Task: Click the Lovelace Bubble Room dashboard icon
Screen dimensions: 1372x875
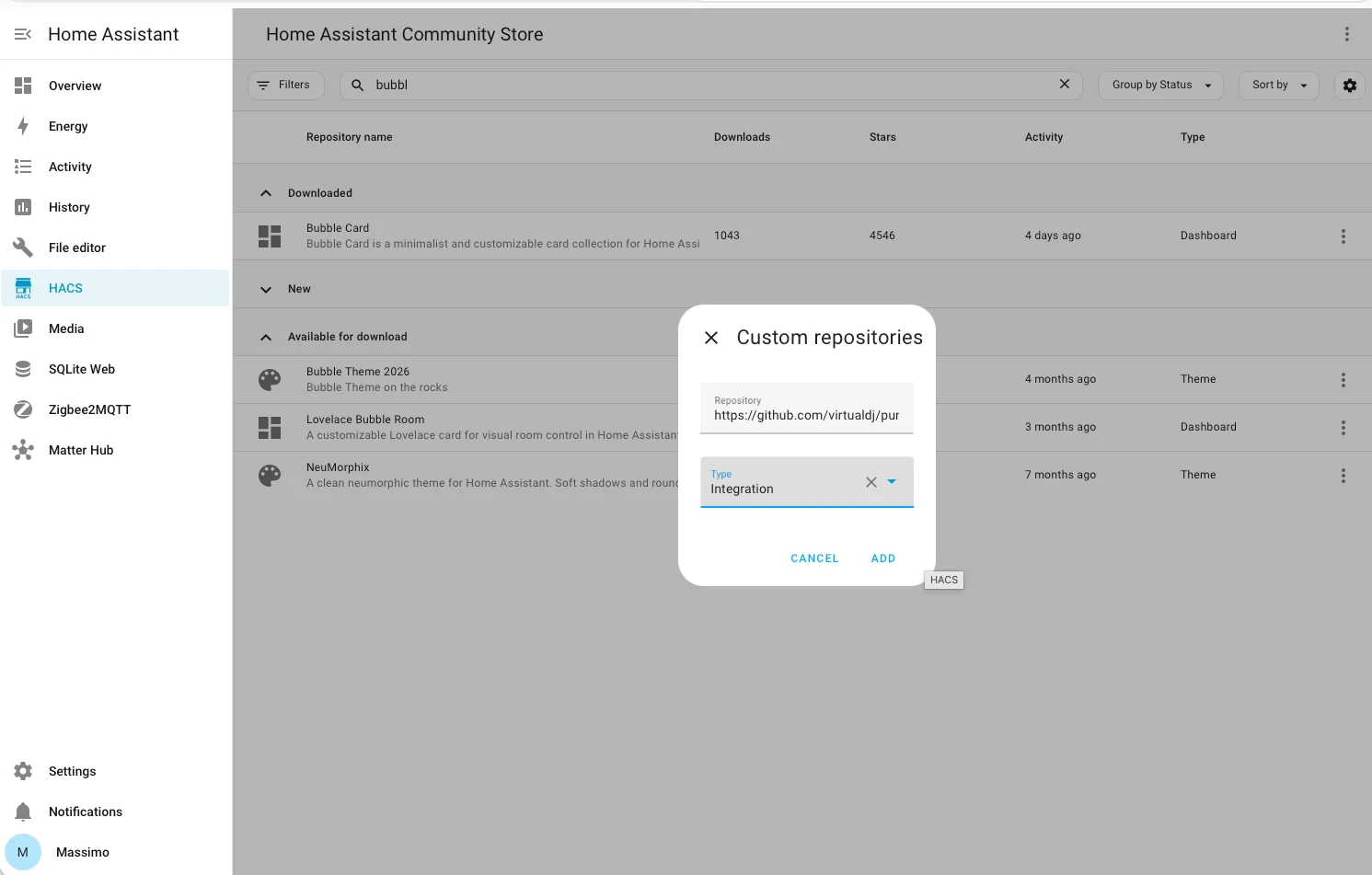Action: pos(270,428)
